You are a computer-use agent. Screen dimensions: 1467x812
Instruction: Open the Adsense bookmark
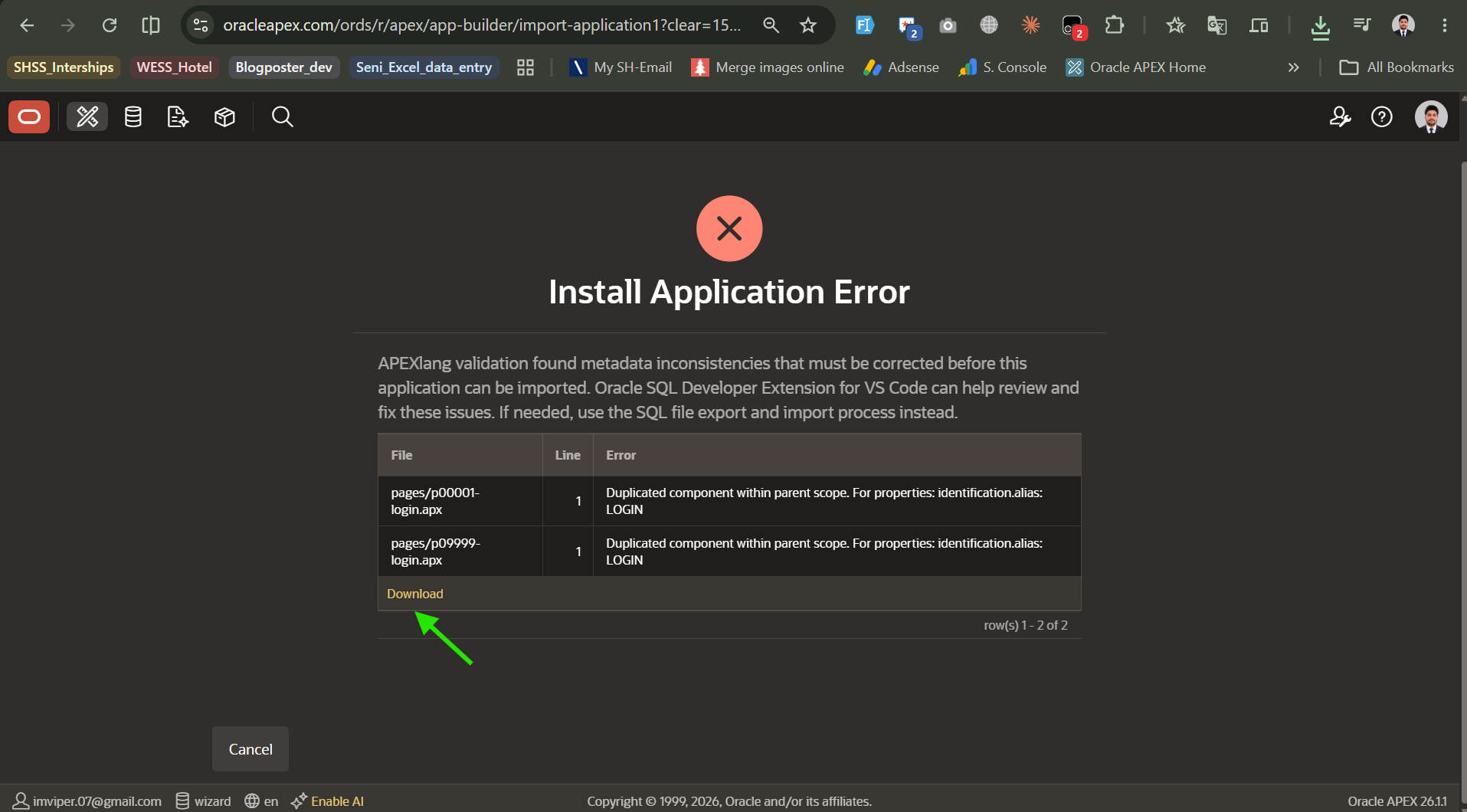[901, 67]
